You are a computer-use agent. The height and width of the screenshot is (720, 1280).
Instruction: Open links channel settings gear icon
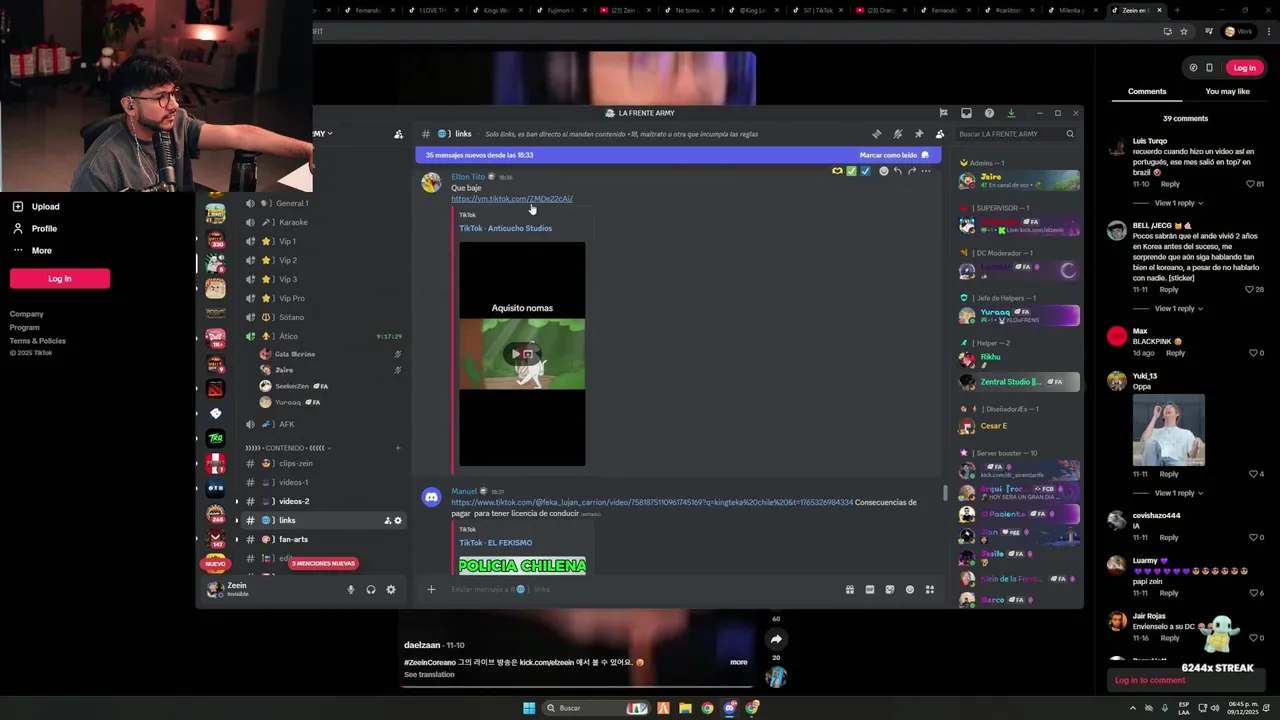pyautogui.click(x=398, y=520)
